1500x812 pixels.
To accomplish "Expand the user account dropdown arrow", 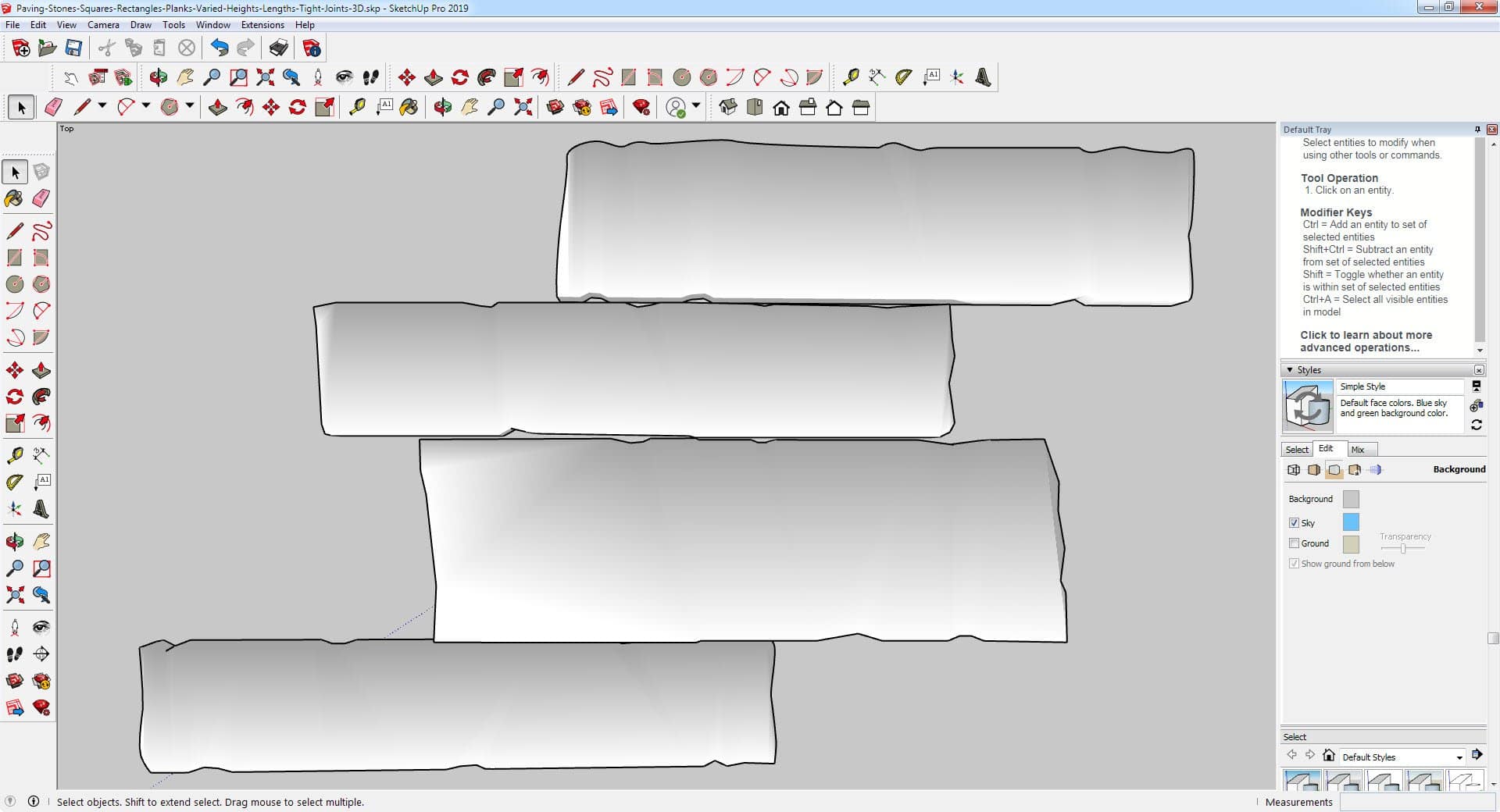I will coord(696,106).
